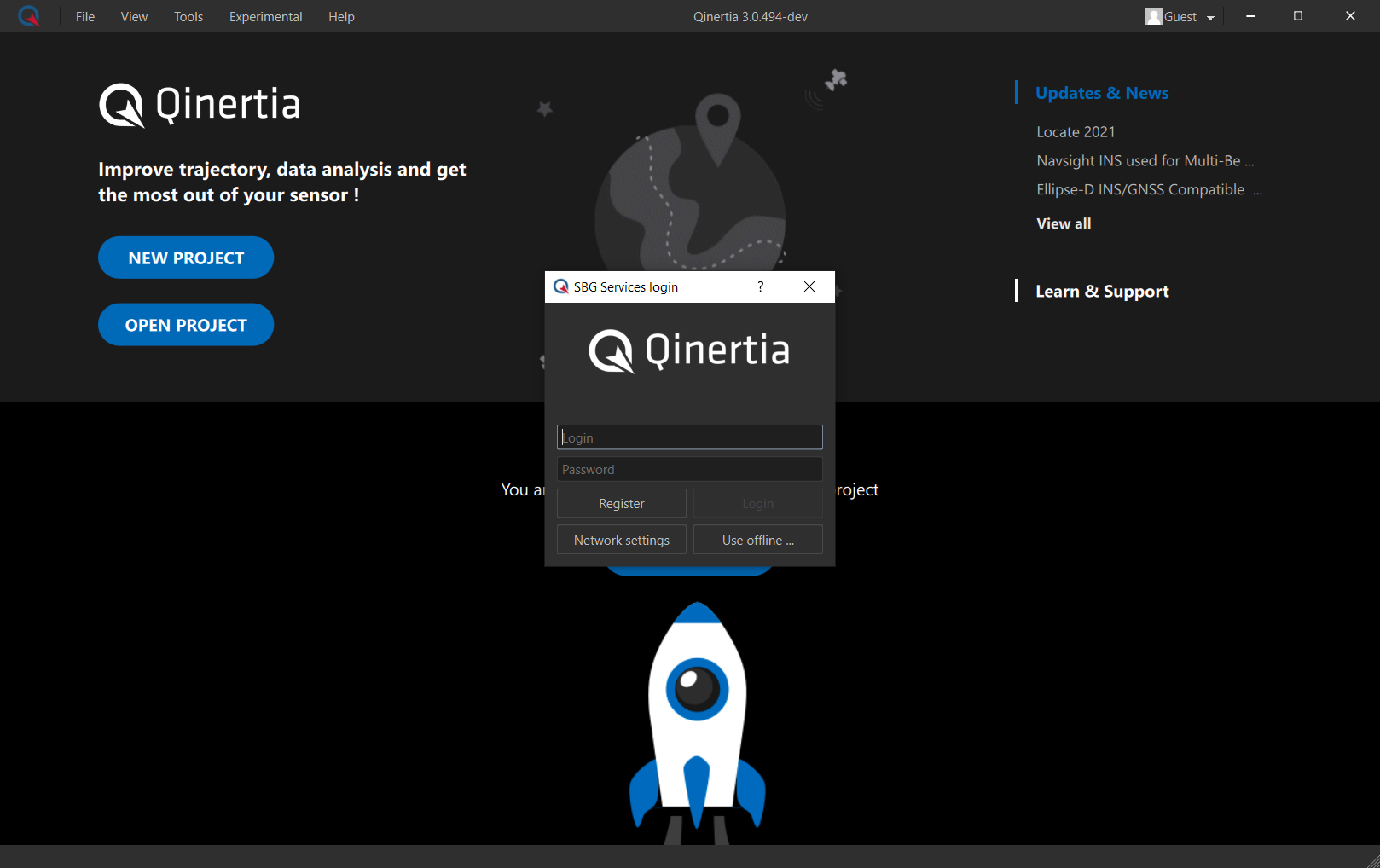
Task: Click the large Qinertia logo on welcome page
Action: point(200,105)
